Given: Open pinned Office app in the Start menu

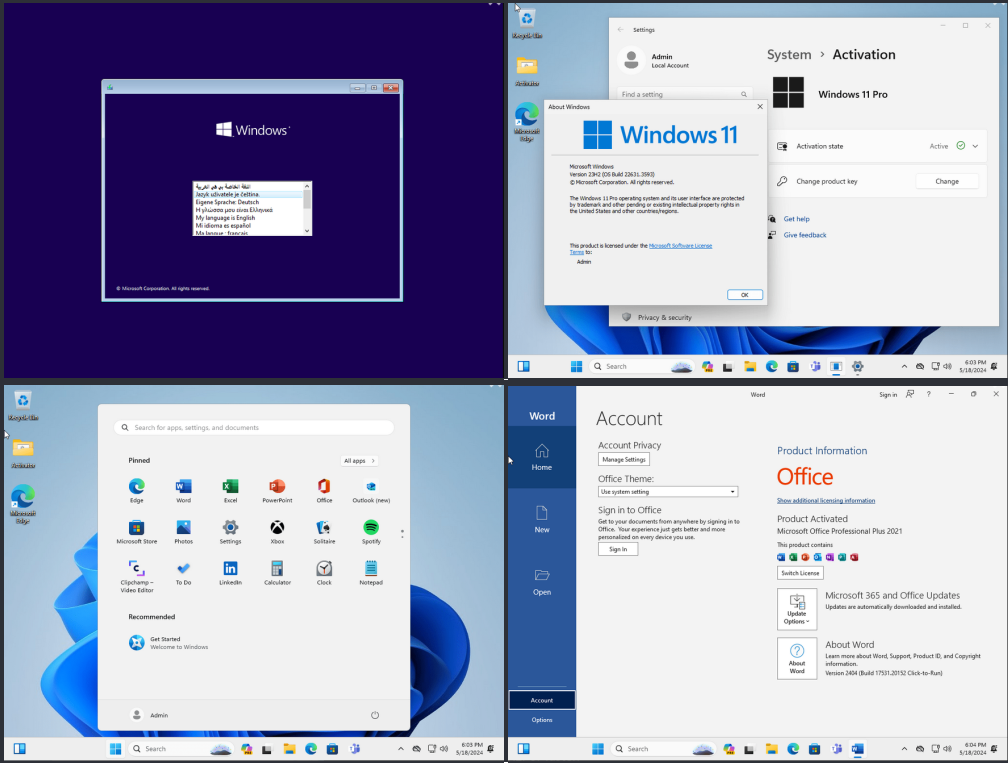Looking at the screenshot, I should (x=324, y=490).
